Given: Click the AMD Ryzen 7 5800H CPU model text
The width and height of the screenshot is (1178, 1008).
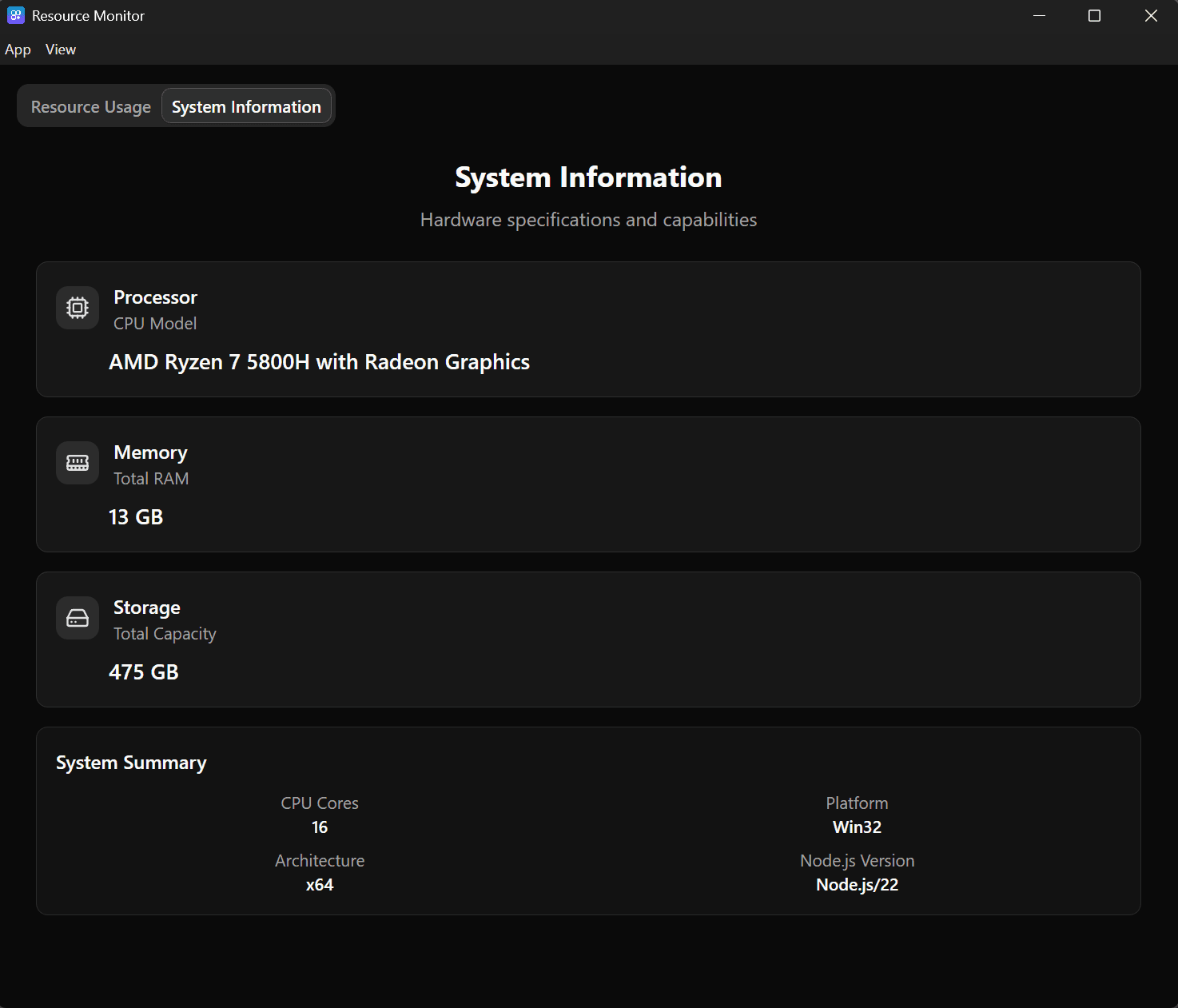Looking at the screenshot, I should 319,361.
